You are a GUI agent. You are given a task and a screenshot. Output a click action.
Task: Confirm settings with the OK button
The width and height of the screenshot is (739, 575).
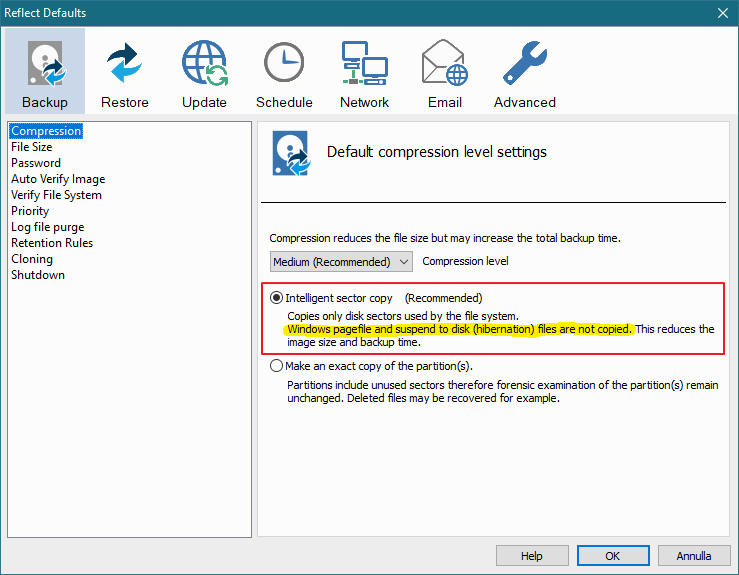pyautogui.click(x=613, y=556)
